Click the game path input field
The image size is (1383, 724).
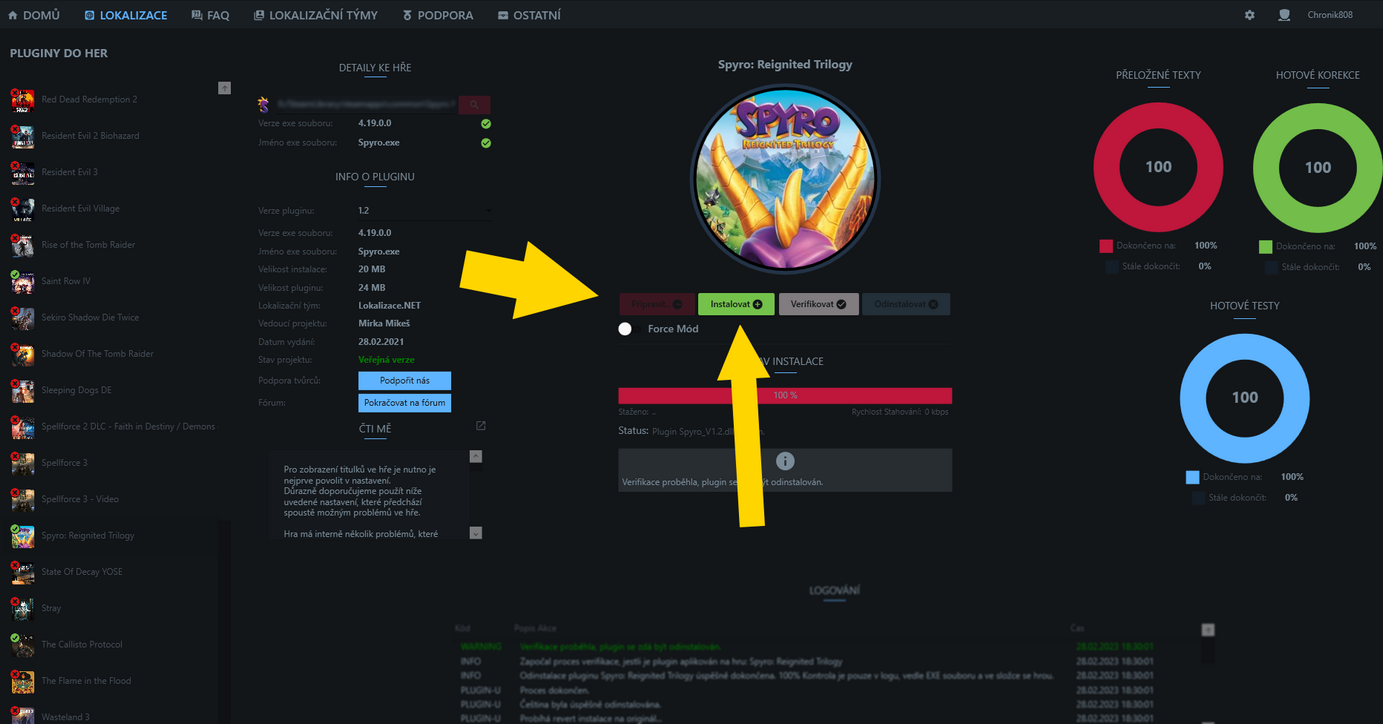tap(366, 104)
